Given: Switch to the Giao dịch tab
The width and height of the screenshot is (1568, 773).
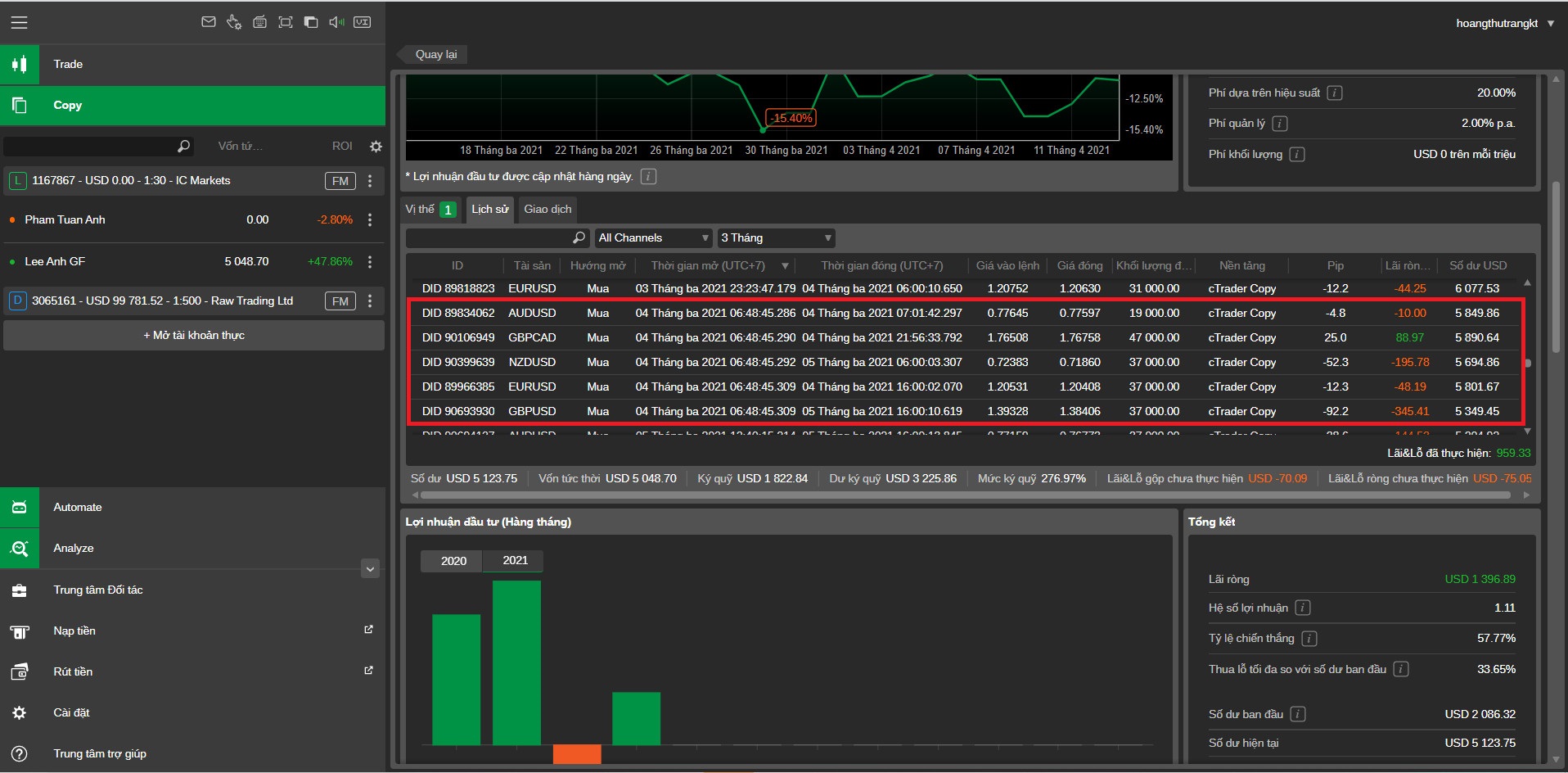Looking at the screenshot, I should (x=547, y=210).
